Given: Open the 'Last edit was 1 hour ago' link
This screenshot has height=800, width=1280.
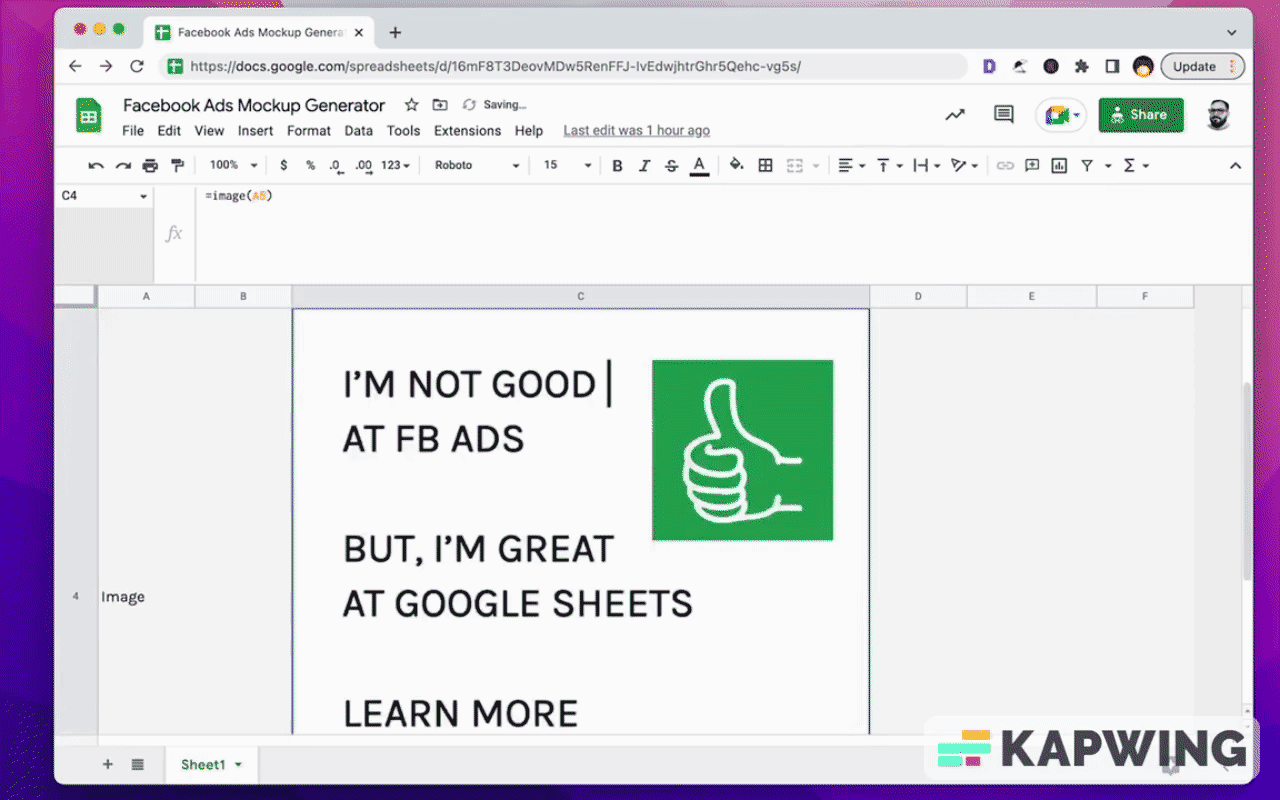Looking at the screenshot, I should (x=636, y=131).
